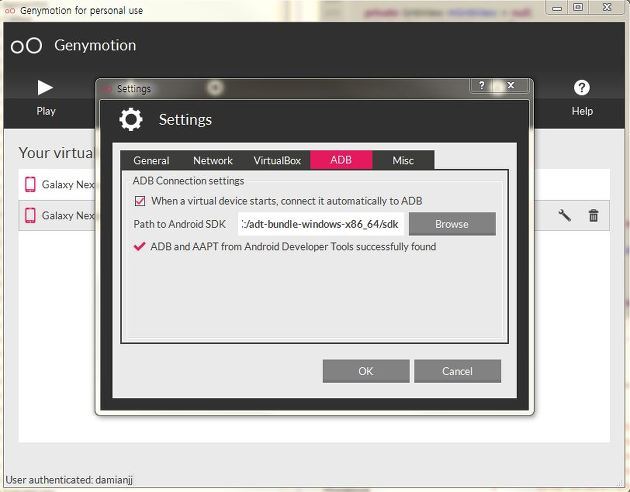Minimize the Genymotion main window
This screenshot has height=492, width=630.
(x=557, y=7)
